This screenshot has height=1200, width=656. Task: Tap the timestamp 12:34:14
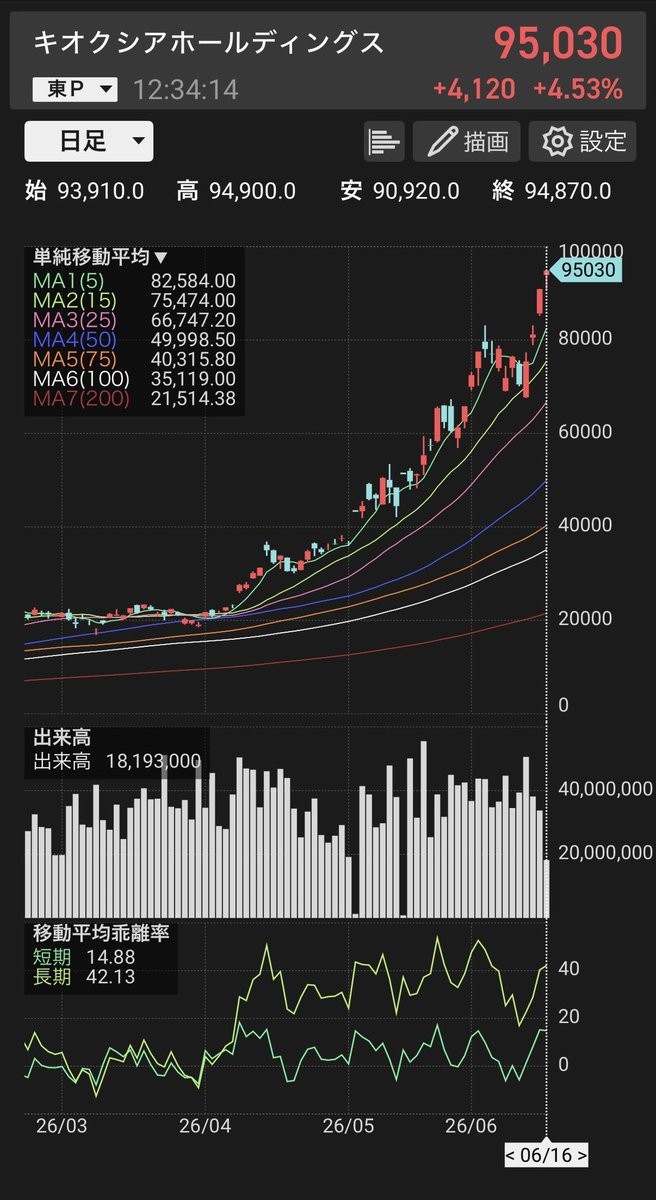[x=185, y=90]
